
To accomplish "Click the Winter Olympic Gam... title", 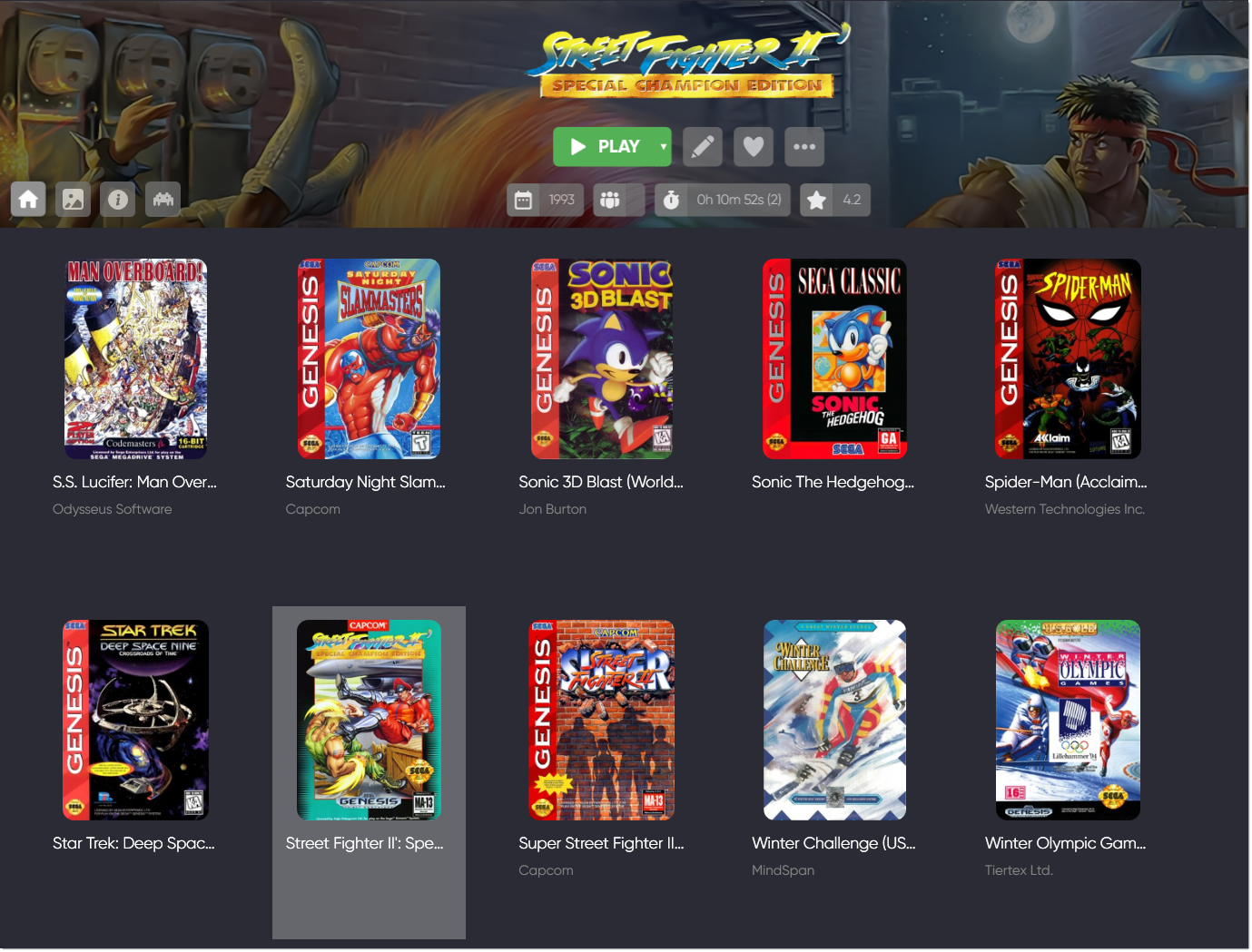I will [1065, 843].
